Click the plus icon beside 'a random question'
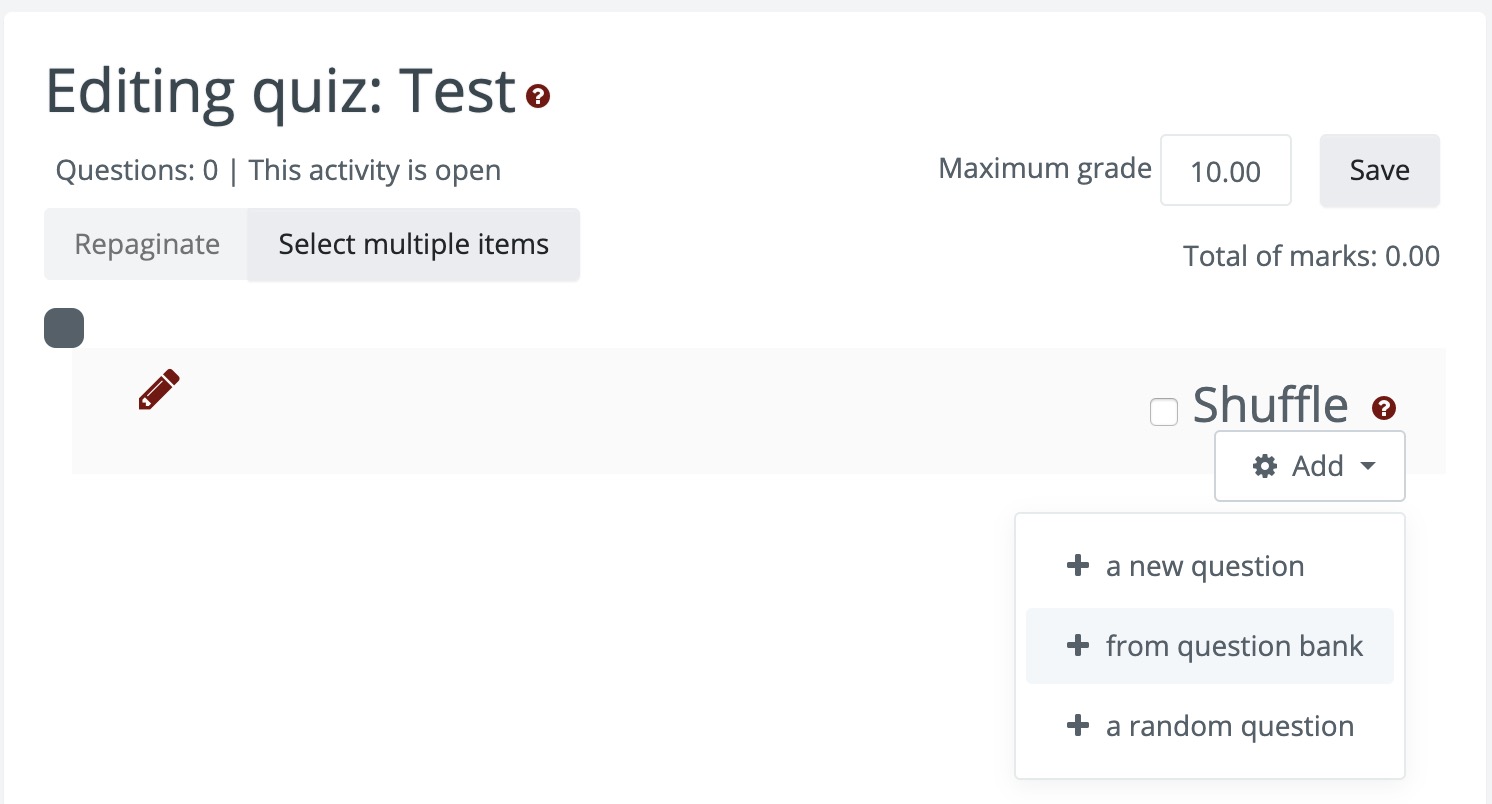 (1077, 725)
